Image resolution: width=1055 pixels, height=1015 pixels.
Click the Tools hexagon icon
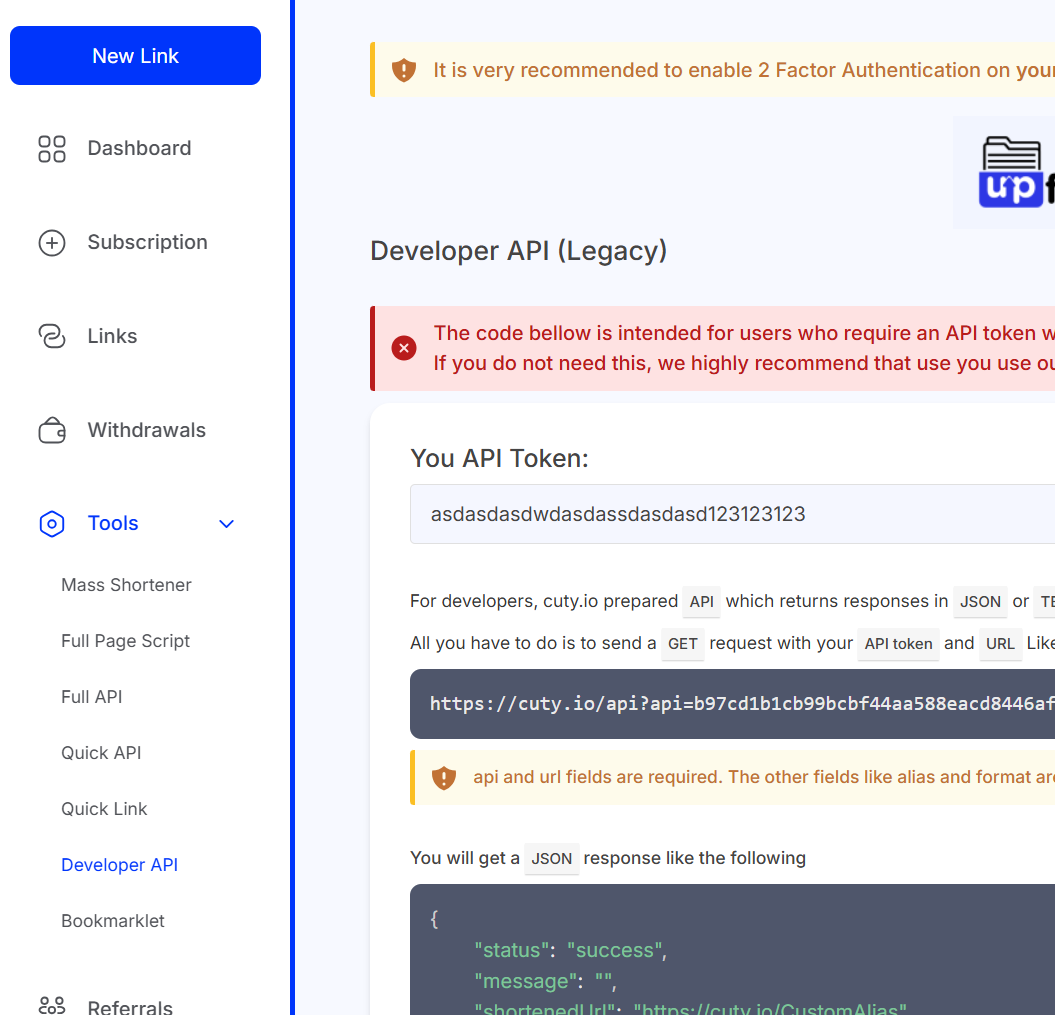(52, 524)
